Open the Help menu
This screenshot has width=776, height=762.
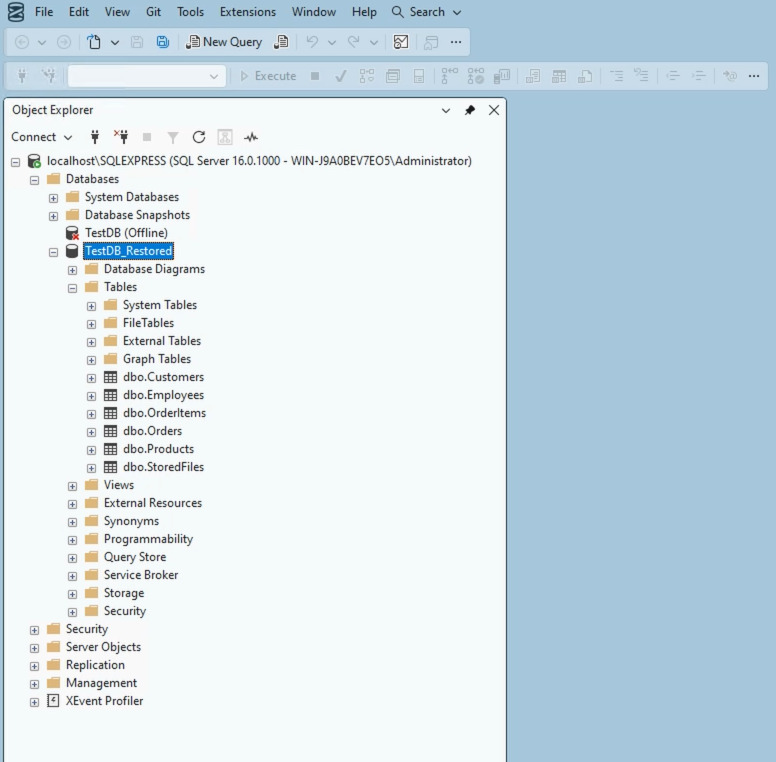(x=364, y=12)
